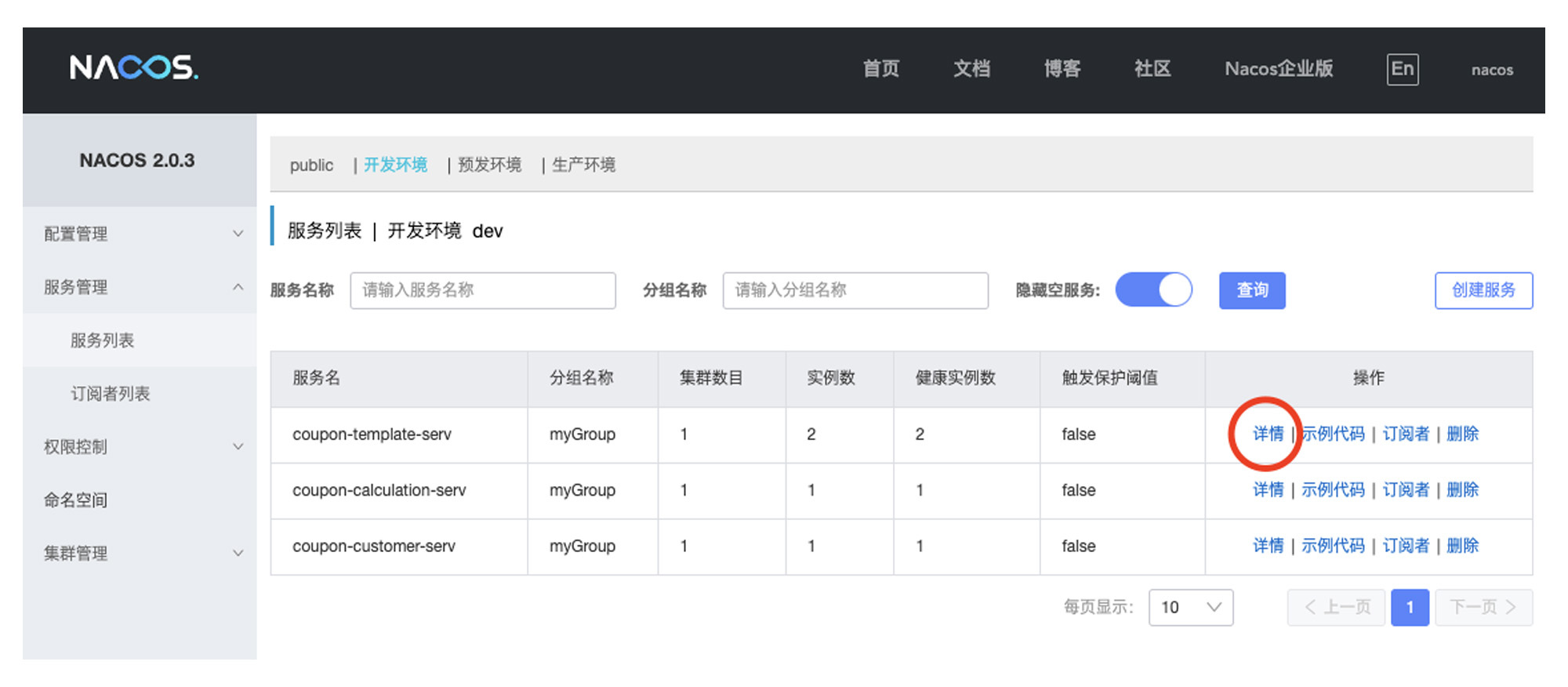1568x687 pixels.
Task: Toggle the hide empty services switch
Action: click(x=1153, y=290)
